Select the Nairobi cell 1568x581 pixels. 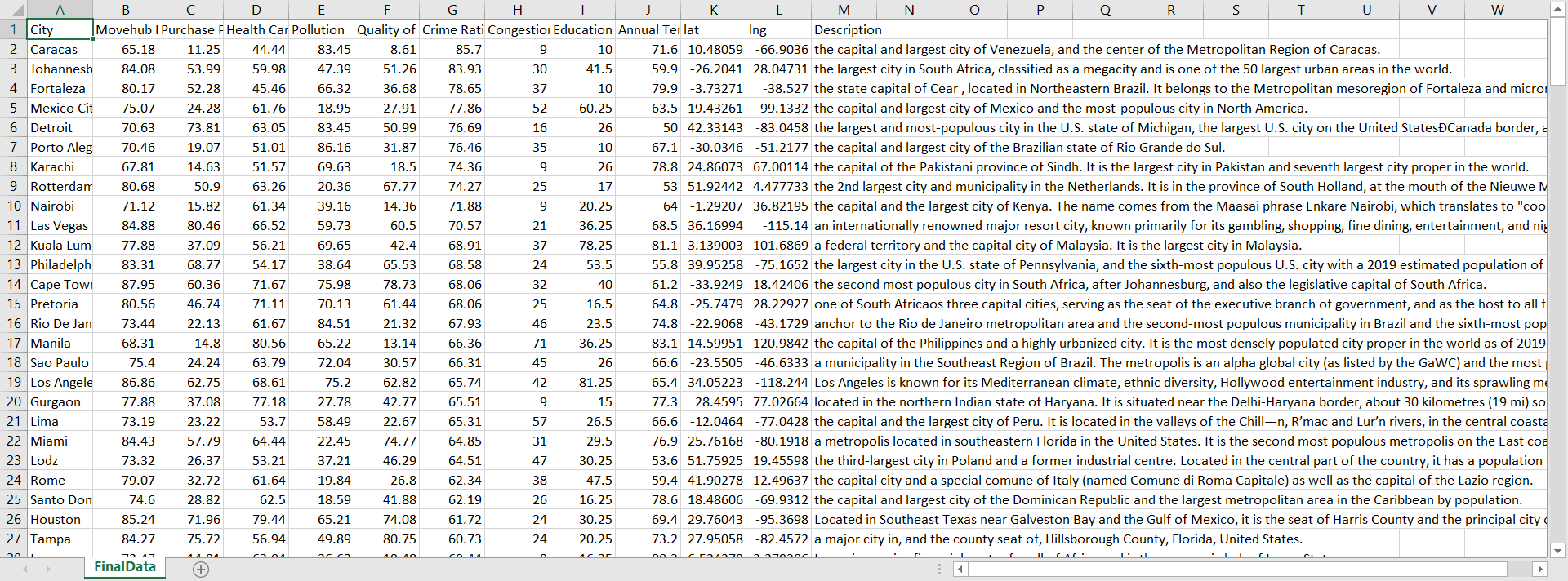coord(60,206)
